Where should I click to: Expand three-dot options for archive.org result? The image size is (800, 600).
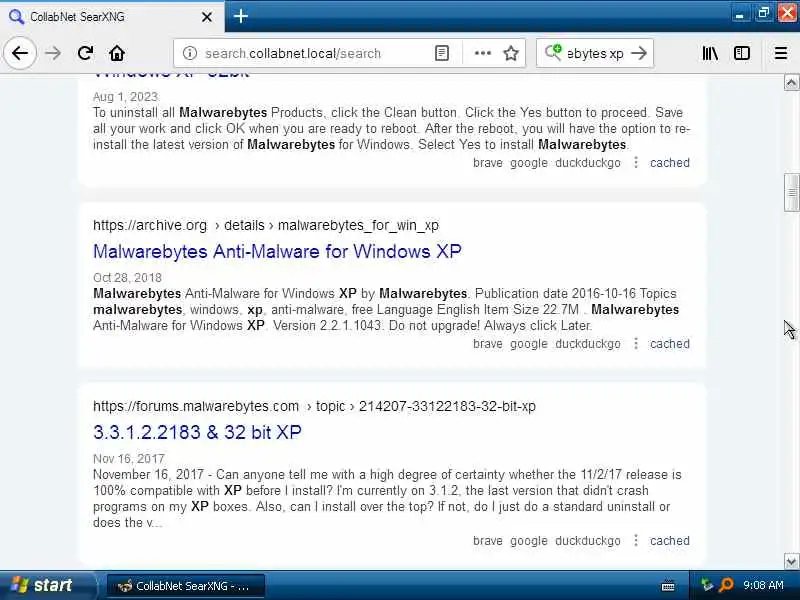click(636, 344)
